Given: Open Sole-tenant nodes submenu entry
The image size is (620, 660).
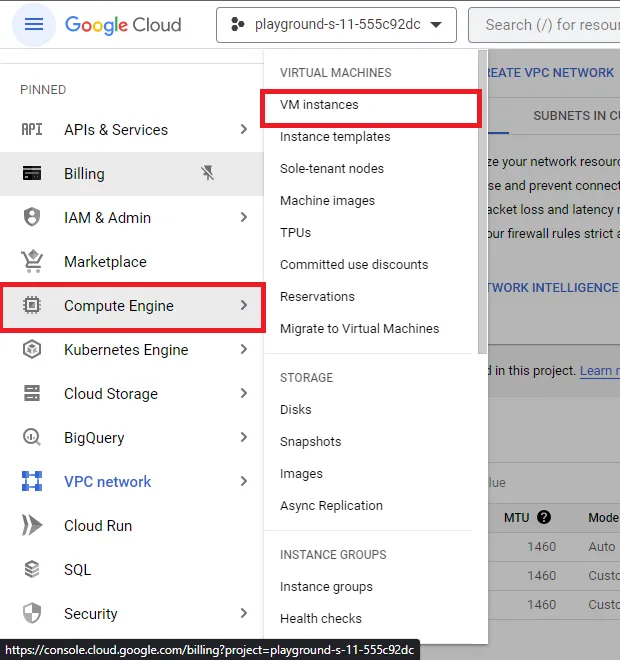Looking at the screenshot, I should (371, 168).
